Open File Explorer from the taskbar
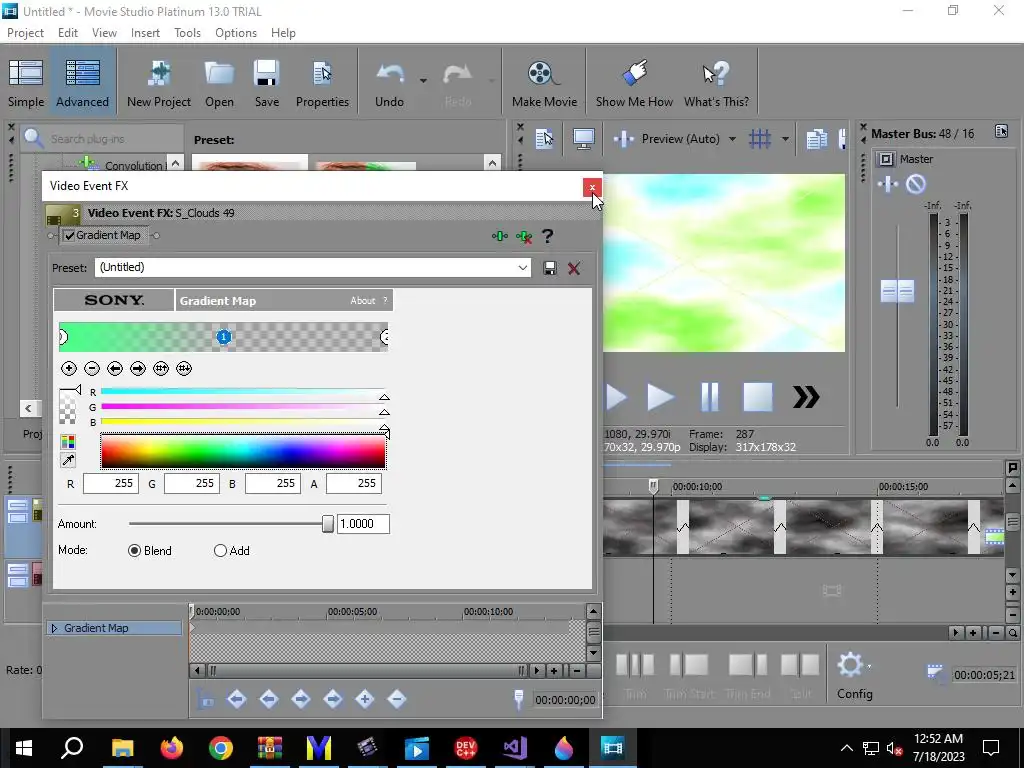Image resolution: width=1024 pixels, height=768 pixels. [x=122, y=748]
